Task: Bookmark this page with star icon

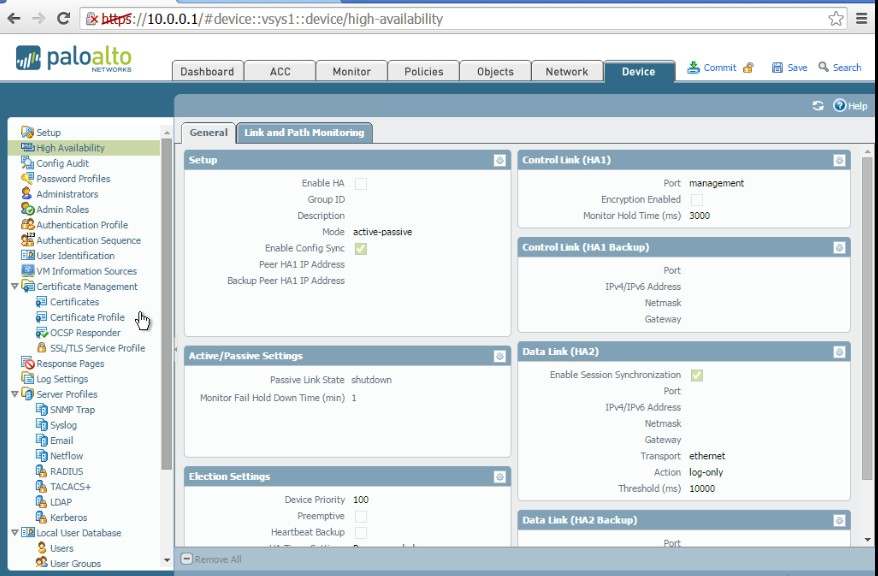Action: tap(836, 18)
